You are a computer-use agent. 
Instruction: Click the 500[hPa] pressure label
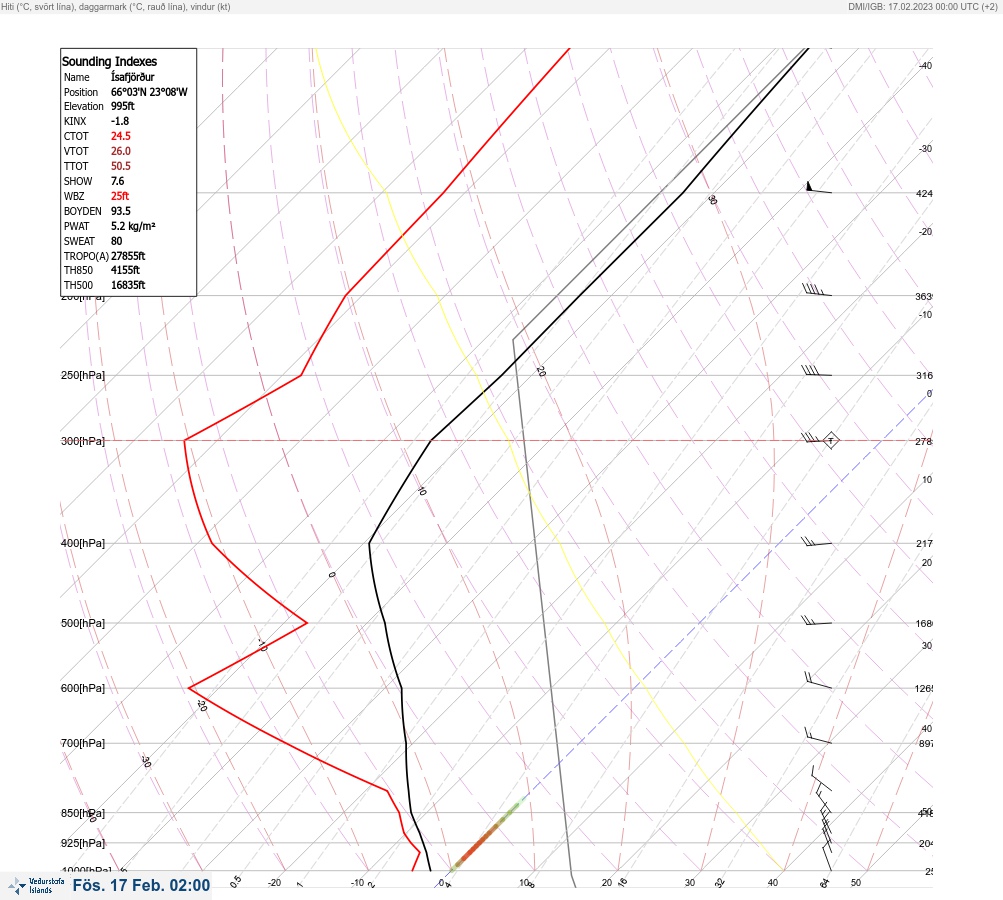tap(83, 623)
